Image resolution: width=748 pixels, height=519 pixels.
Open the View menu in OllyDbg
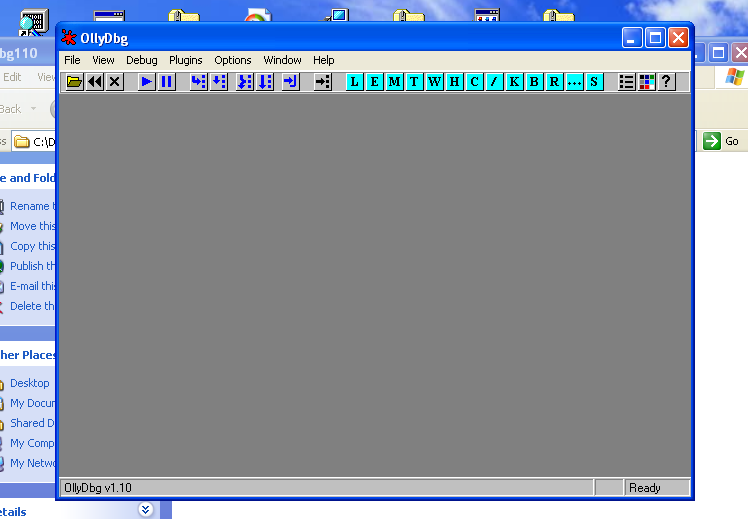click(103, 60)
